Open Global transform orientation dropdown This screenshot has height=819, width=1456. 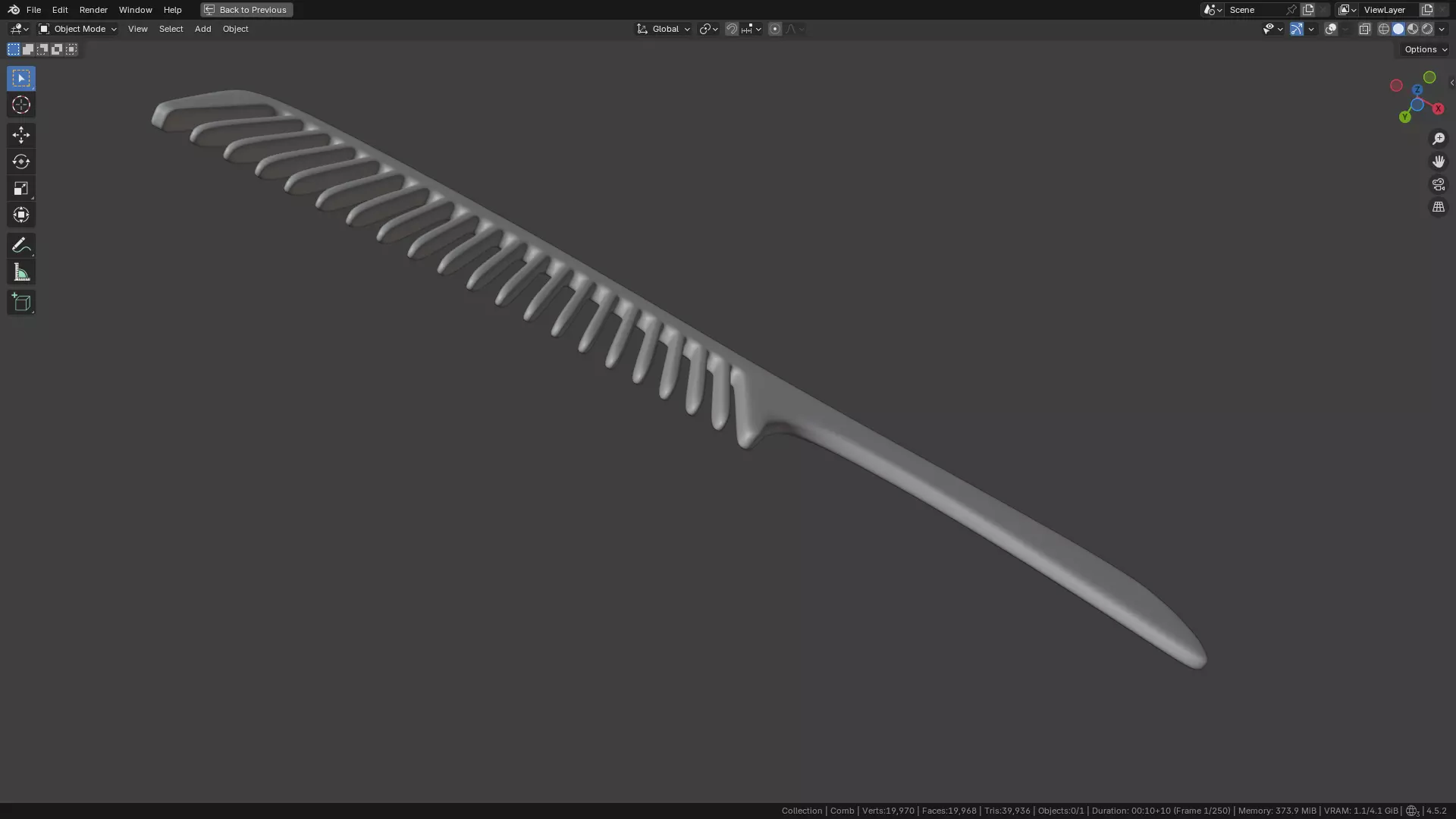pyautogui.click(x=664, y=29)
